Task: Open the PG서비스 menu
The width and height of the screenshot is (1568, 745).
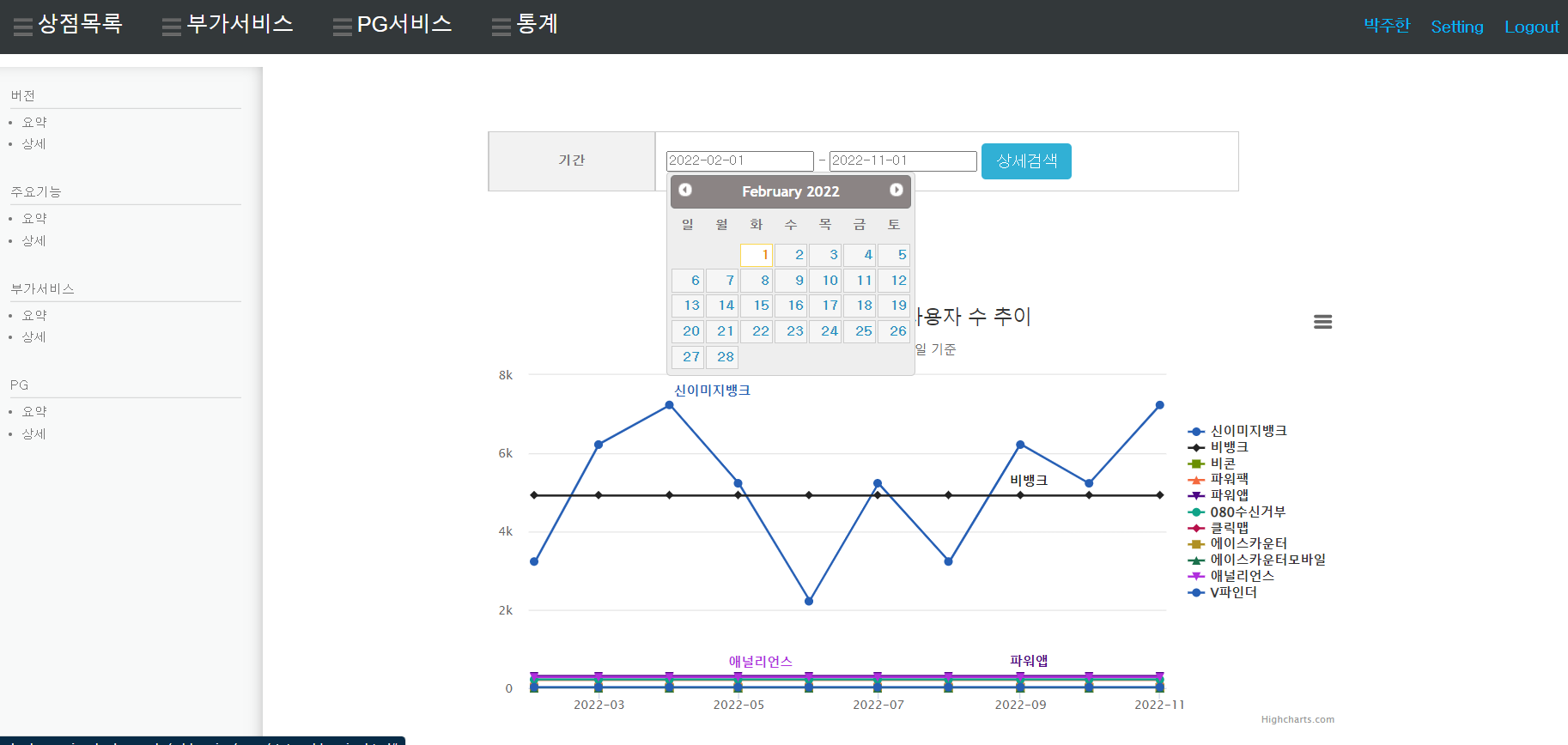Action: tap(392, 24)
